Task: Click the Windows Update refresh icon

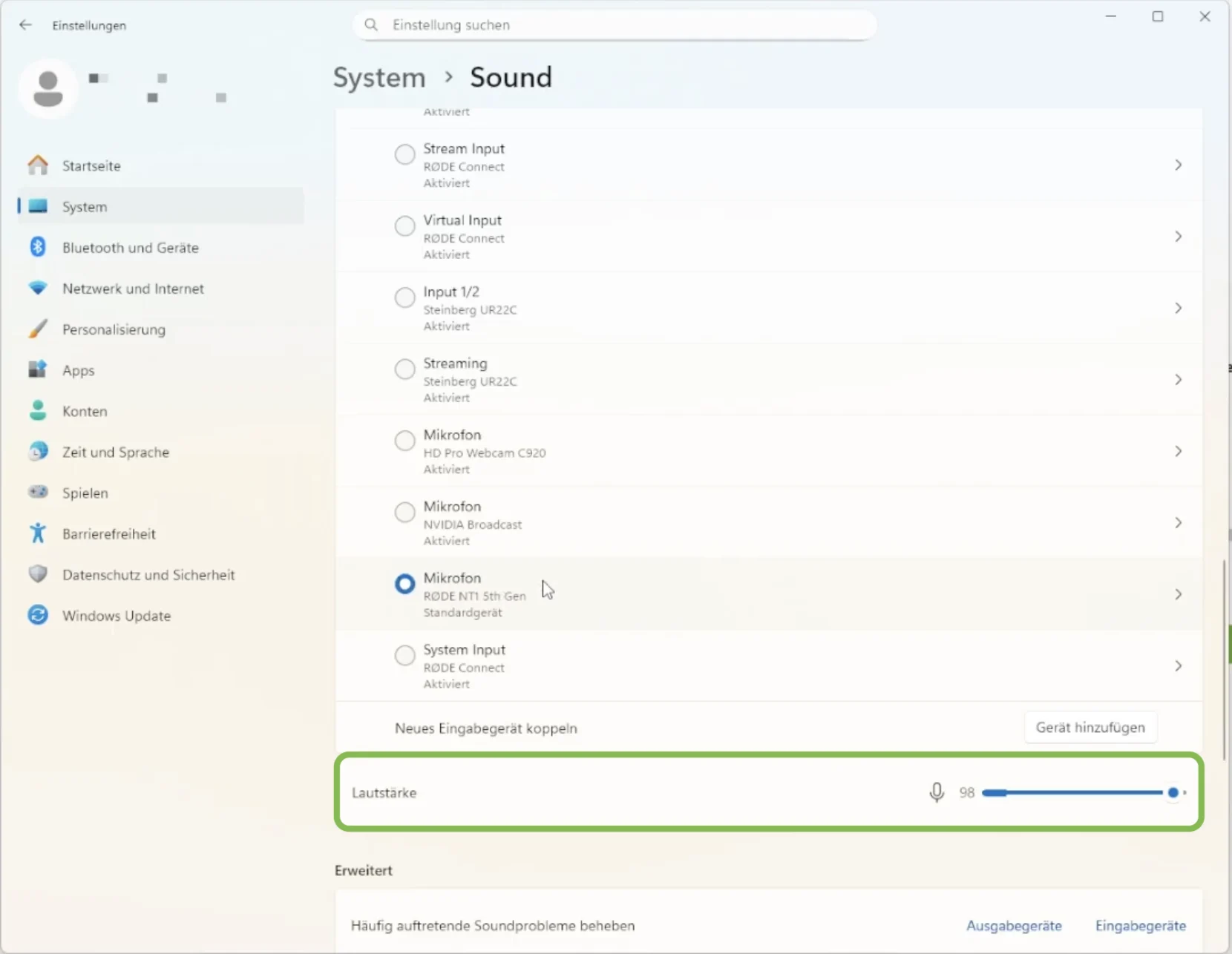Action: (x=38, y=615)
